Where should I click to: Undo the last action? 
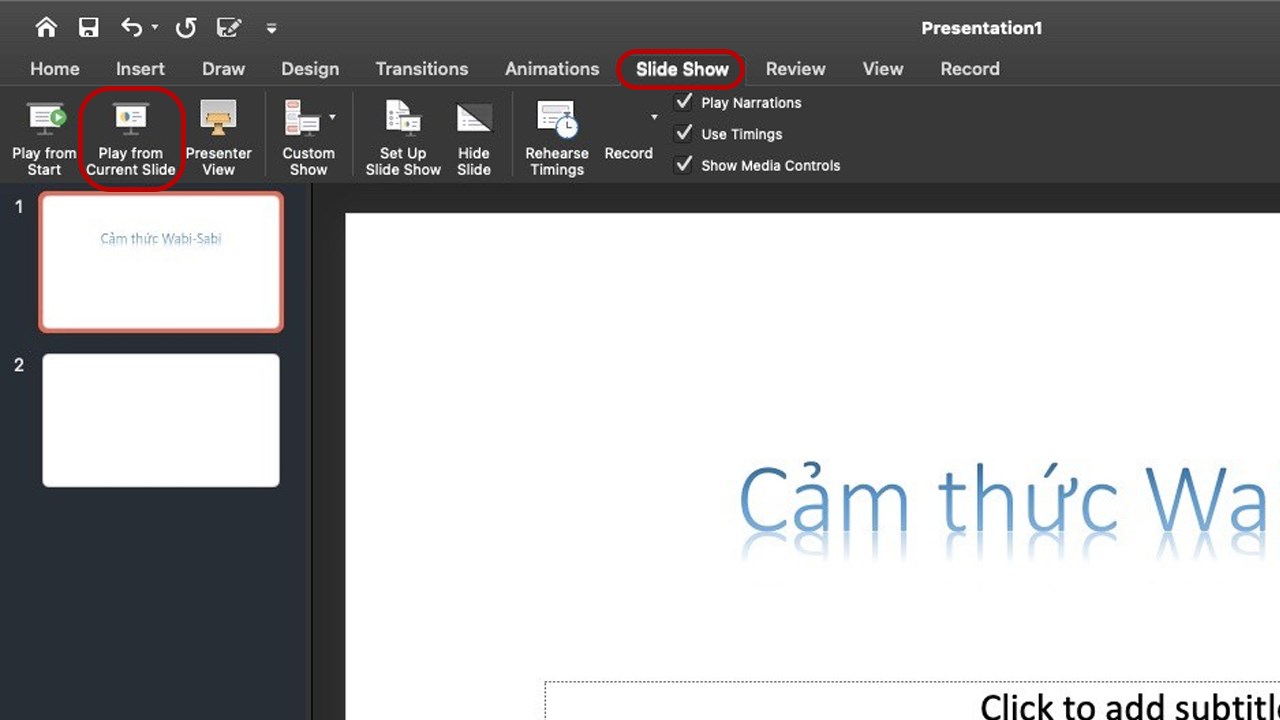tap(132, 27)
